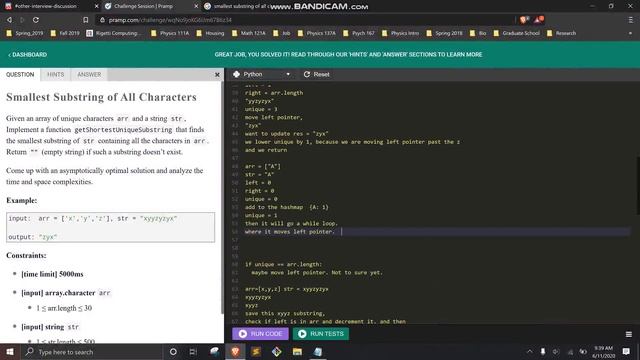The image size is (640, 360).
Task: Open Graduate School bookmark folder
Action: click(x=517, y=33)
